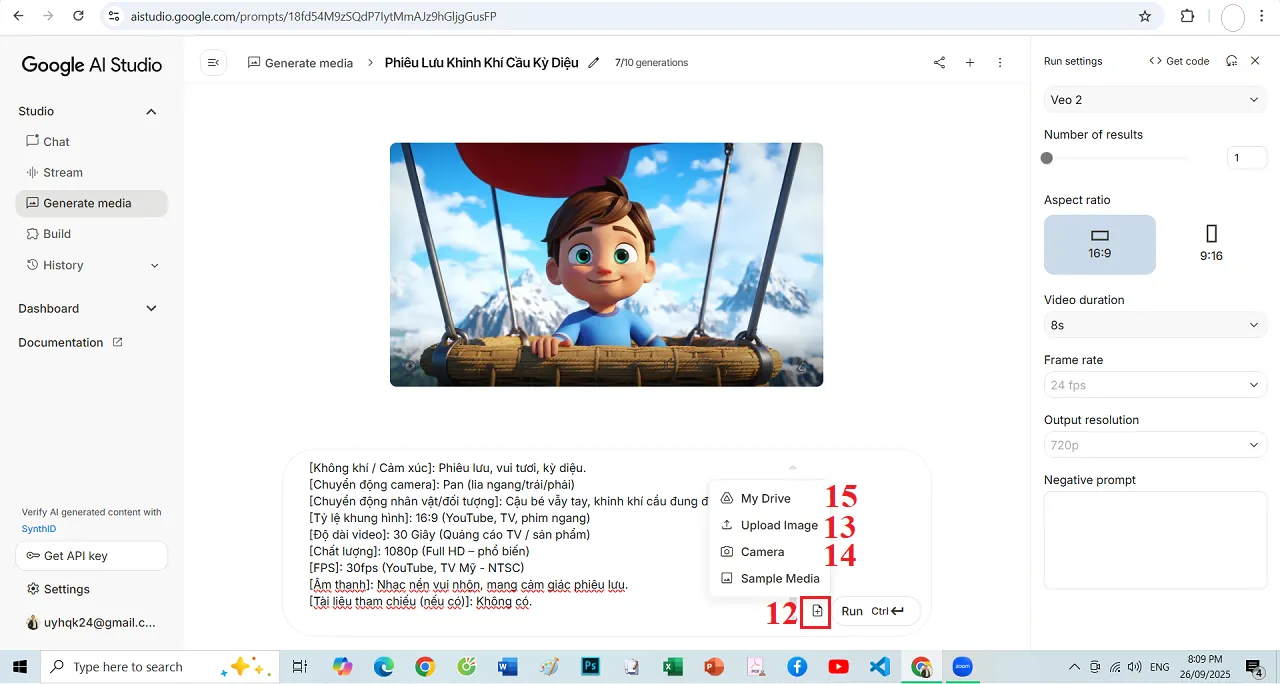
Task: Click the collapse sidebar icon
Action: pyautogui.click(x=213, y=62)
